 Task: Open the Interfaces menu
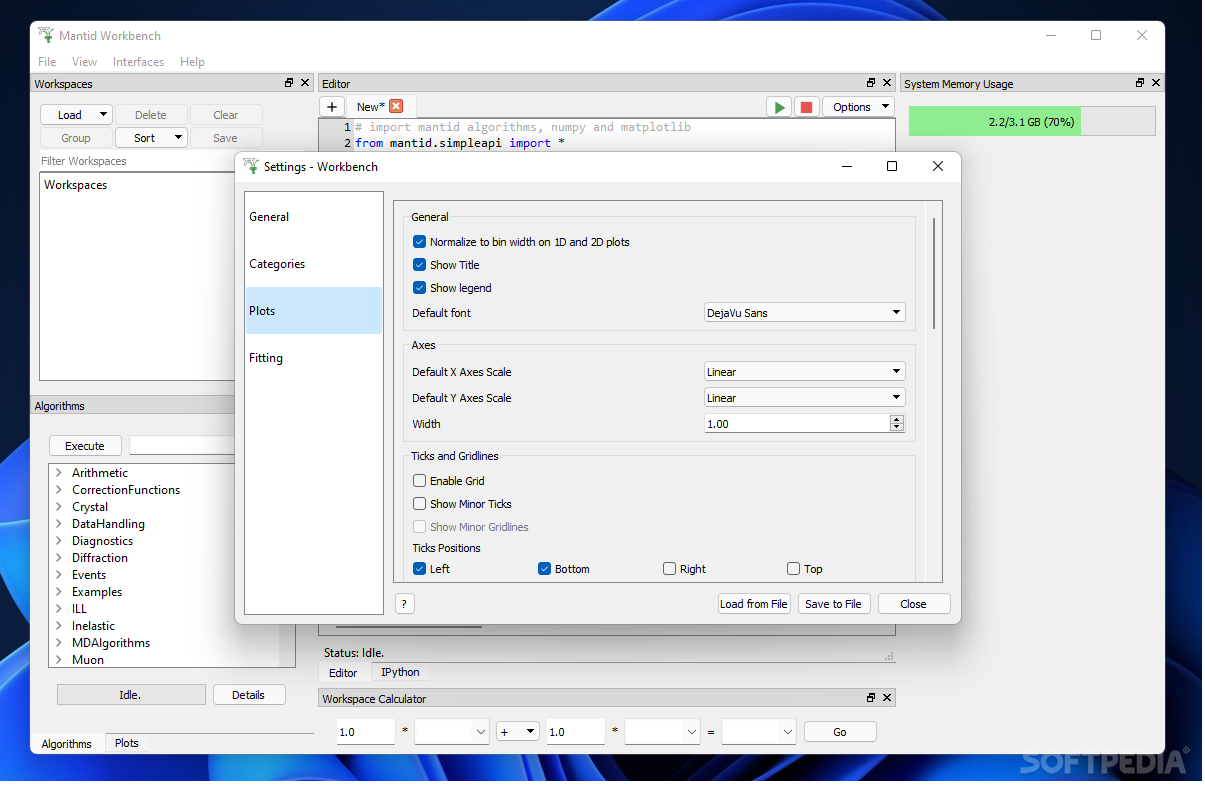138,62
